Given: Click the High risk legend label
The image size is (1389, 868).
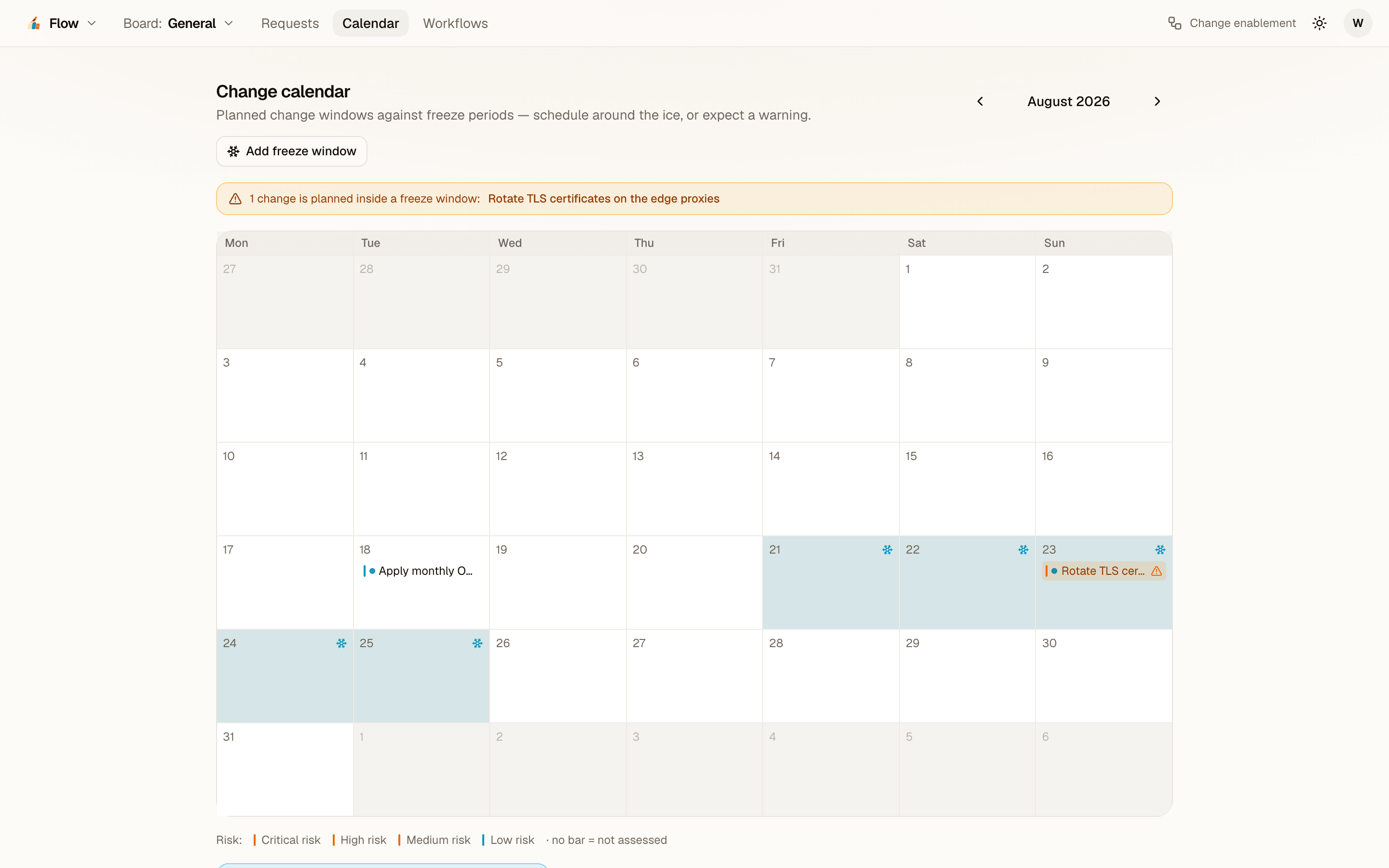Looking at the screenshot, I should (x=363, y=841).
